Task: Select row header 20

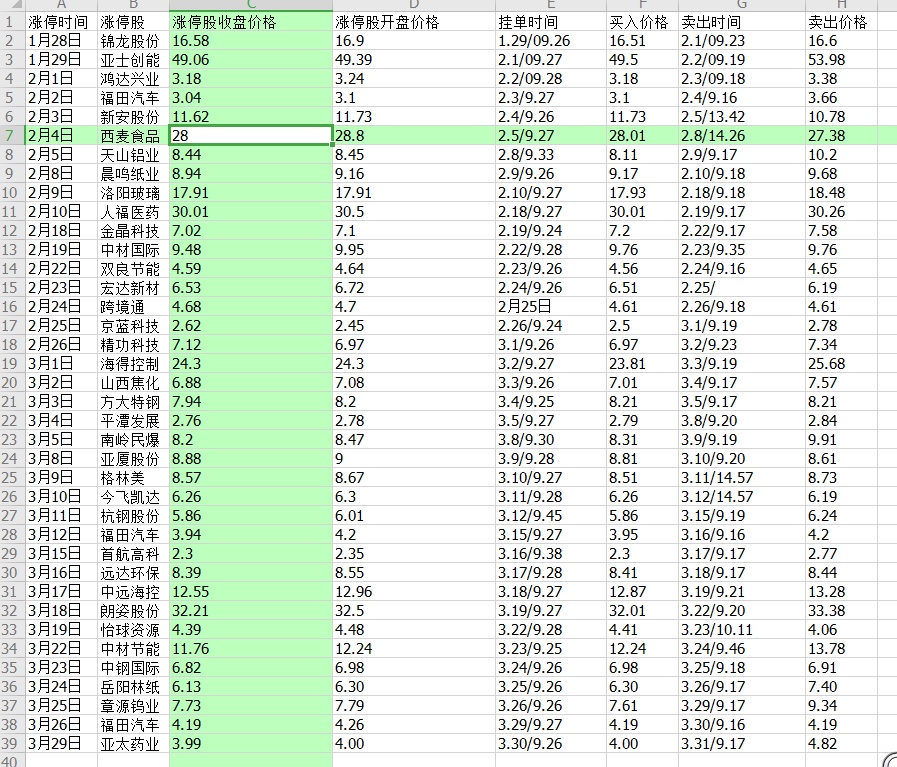Action: click(x=11, y=382)
